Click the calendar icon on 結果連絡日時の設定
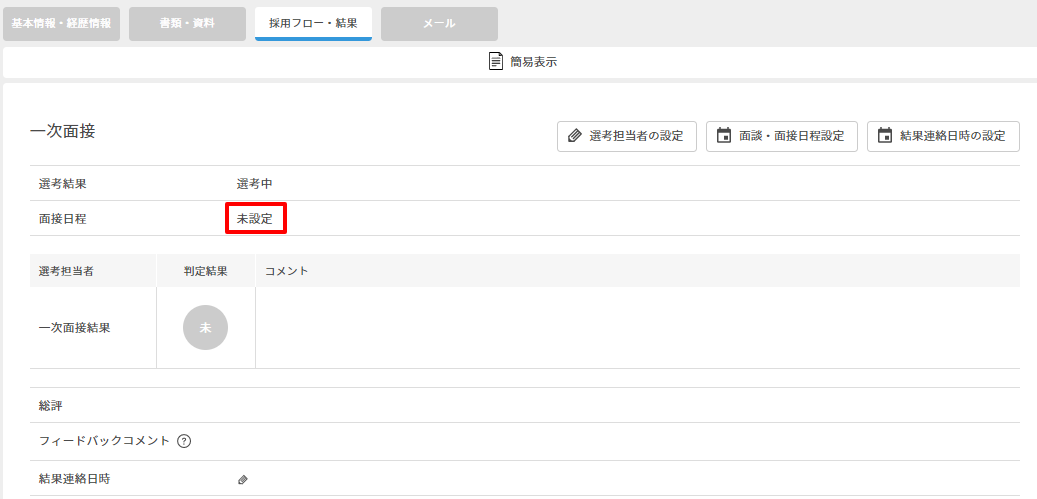 click(885, 136)
